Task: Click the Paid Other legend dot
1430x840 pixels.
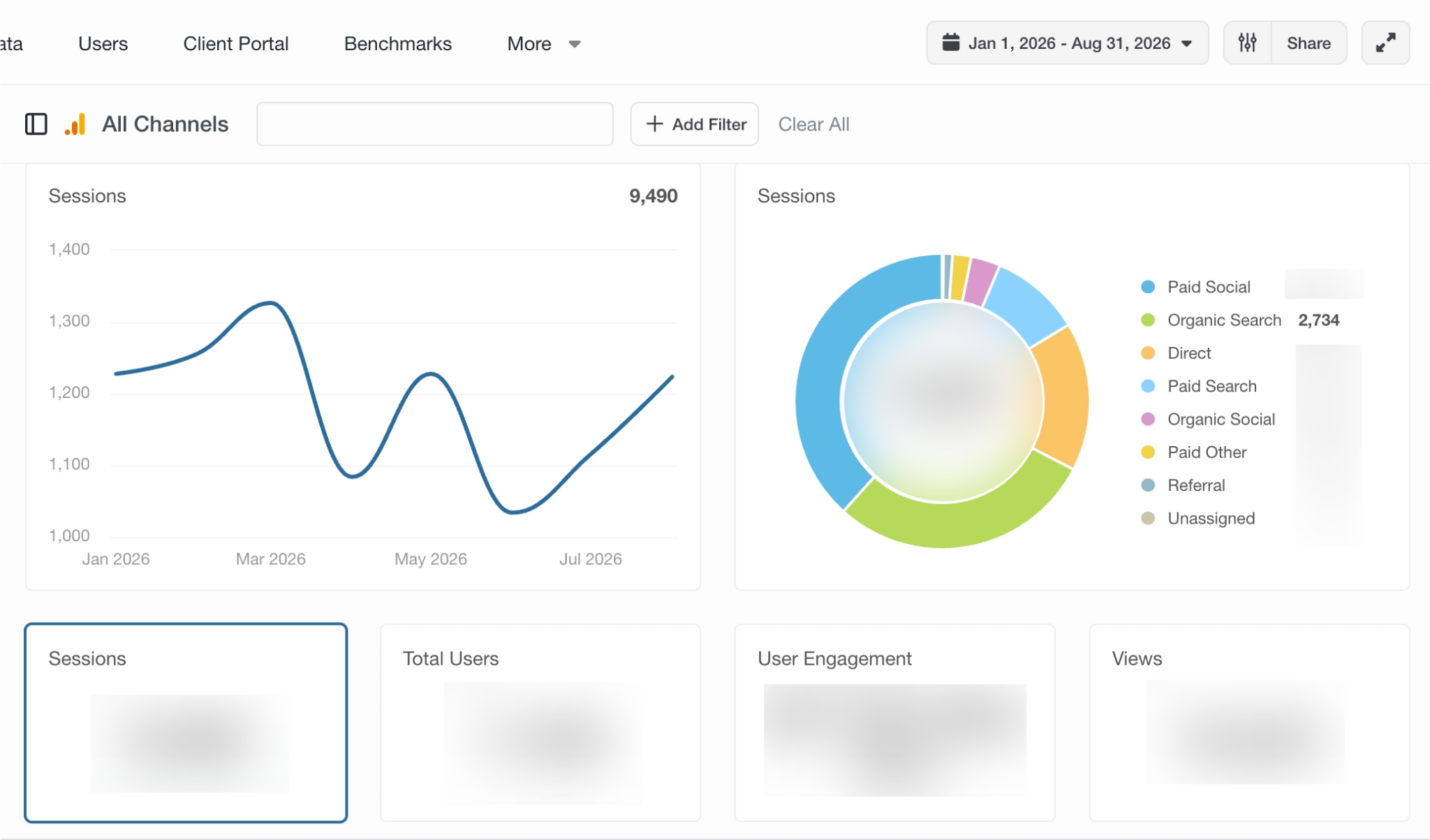Action: [x=1148, y=452]
